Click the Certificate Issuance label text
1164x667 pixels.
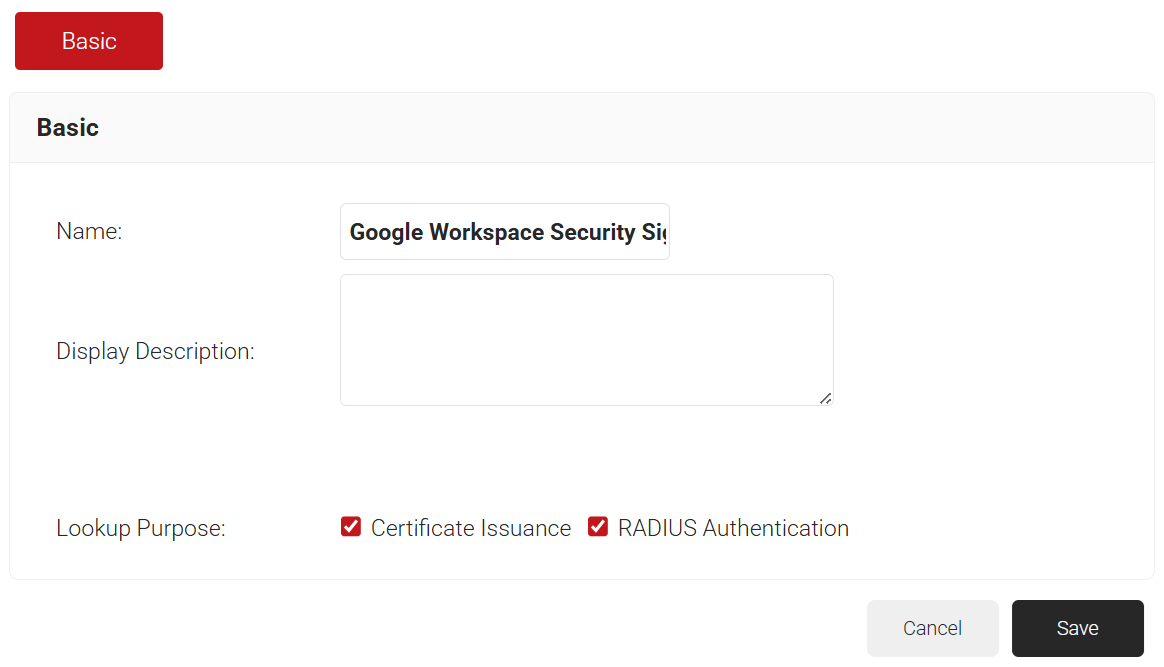[471, 528]
